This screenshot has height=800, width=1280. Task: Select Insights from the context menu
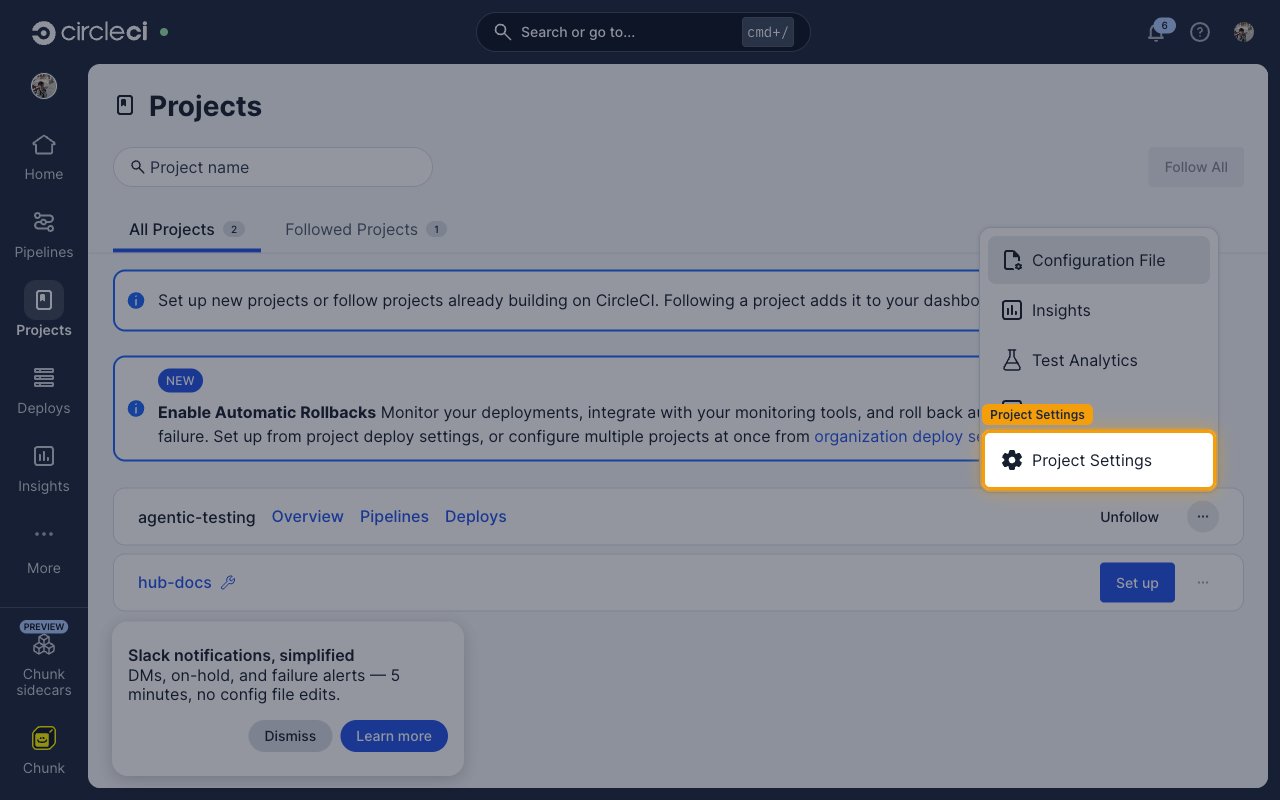1099,310
